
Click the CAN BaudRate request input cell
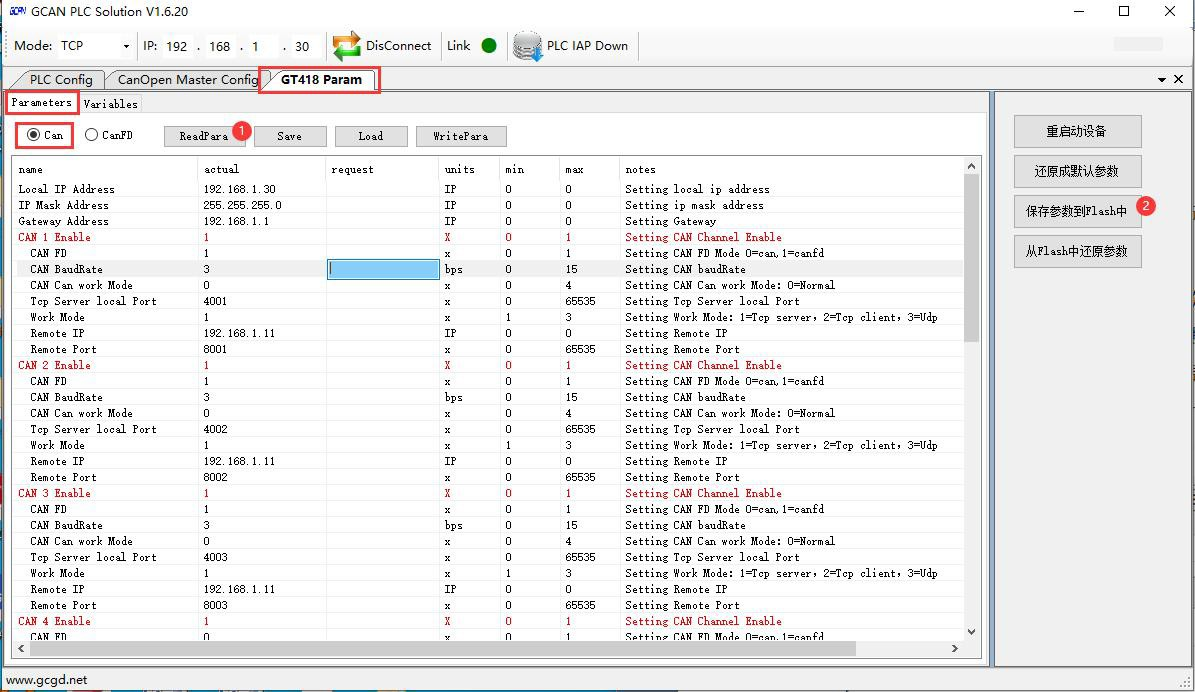click(383, 269)
